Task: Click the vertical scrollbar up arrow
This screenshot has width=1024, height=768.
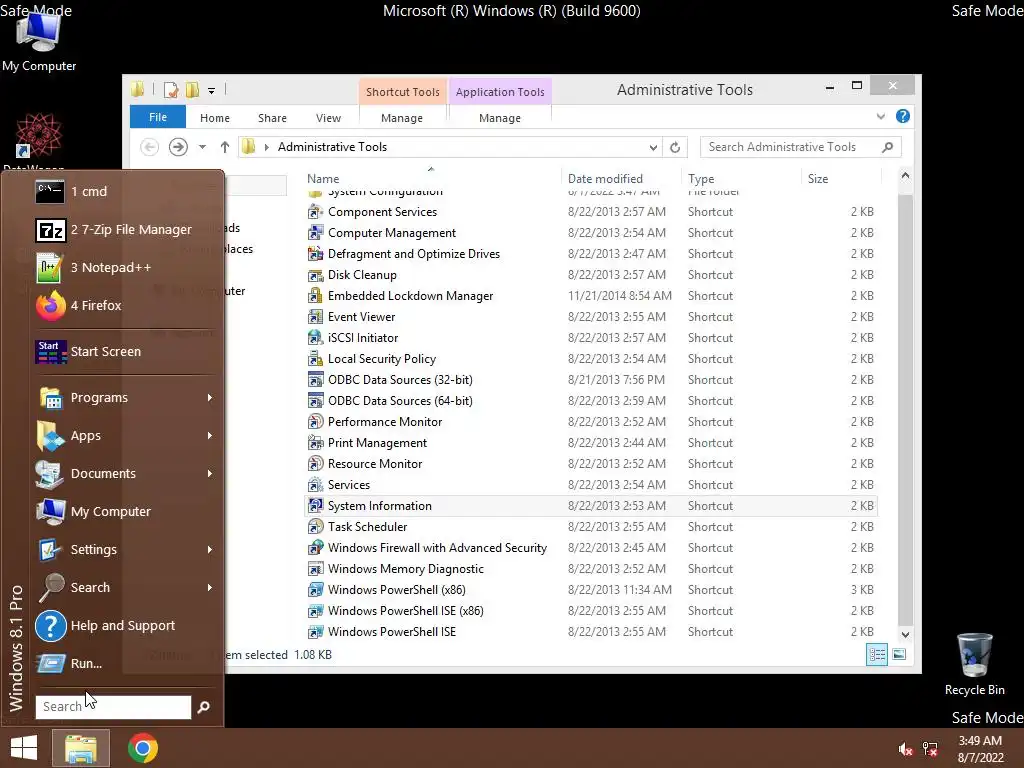Action: click(905, 175)
